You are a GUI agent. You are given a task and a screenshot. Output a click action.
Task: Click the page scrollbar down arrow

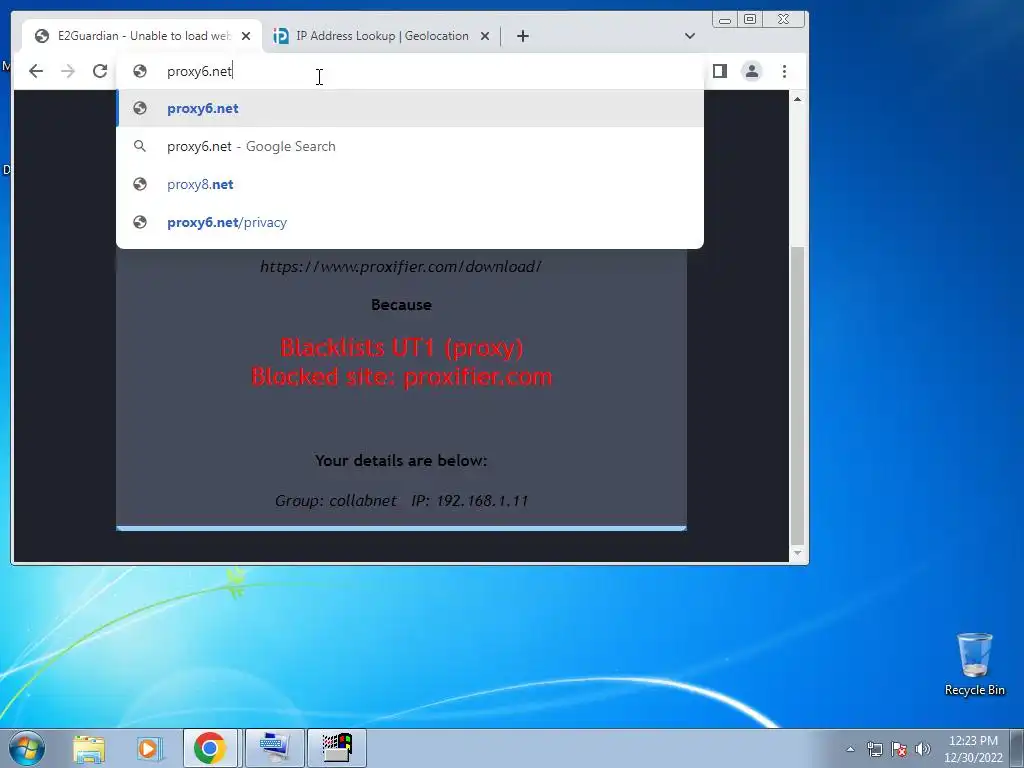797,553
